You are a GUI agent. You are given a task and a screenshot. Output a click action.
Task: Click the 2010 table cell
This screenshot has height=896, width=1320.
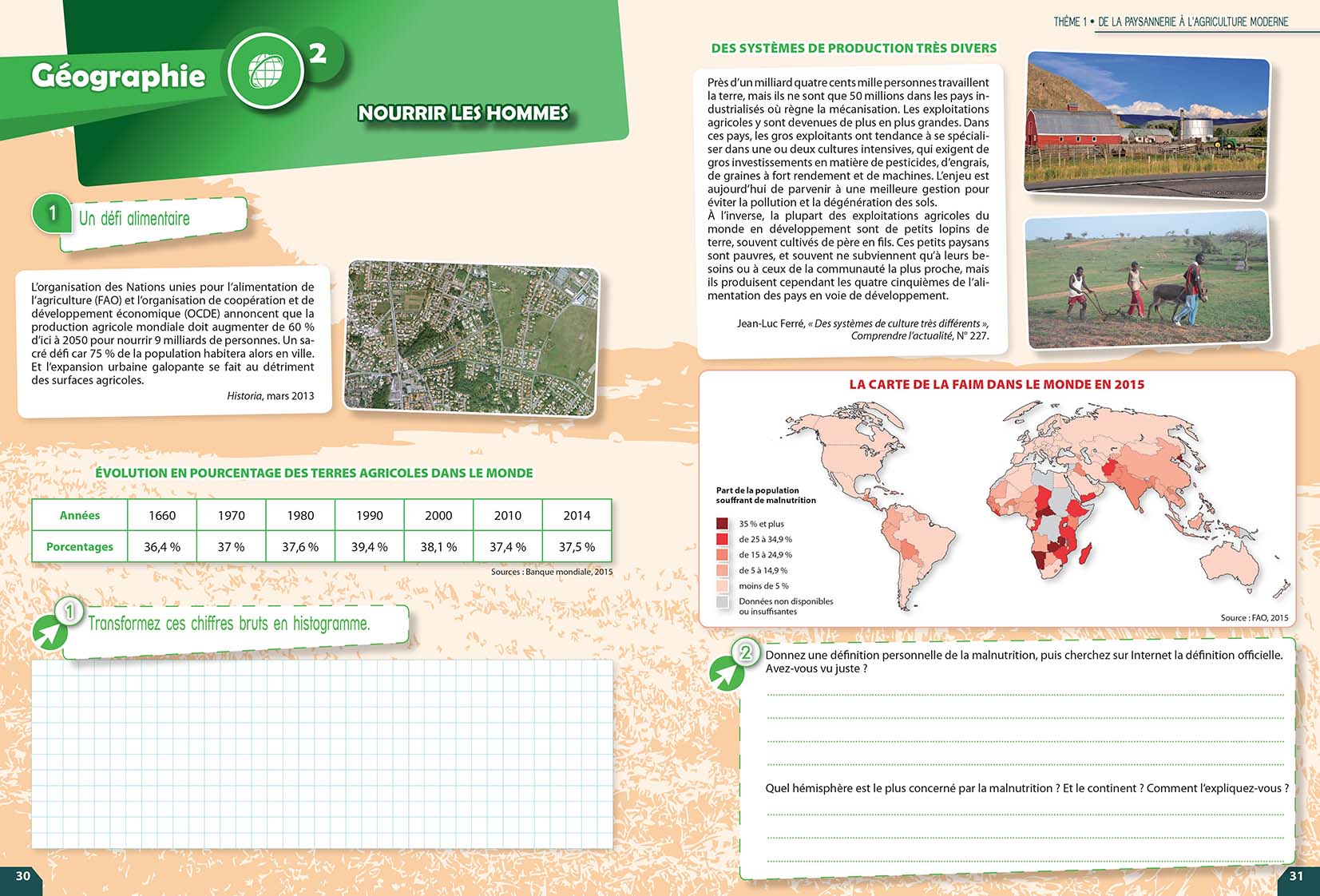pyautogui.click(x=508, y=515)
